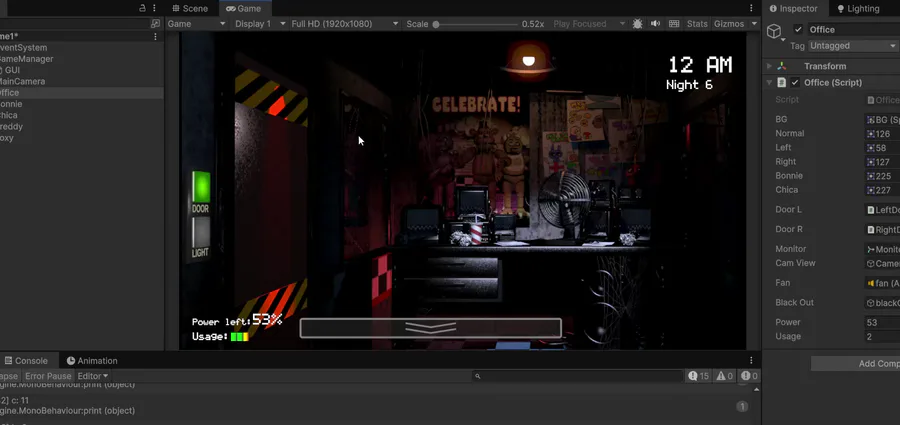Toggle info messages count 15 in Console
This screenshot has height=425, width=900.
coord(699,376)
